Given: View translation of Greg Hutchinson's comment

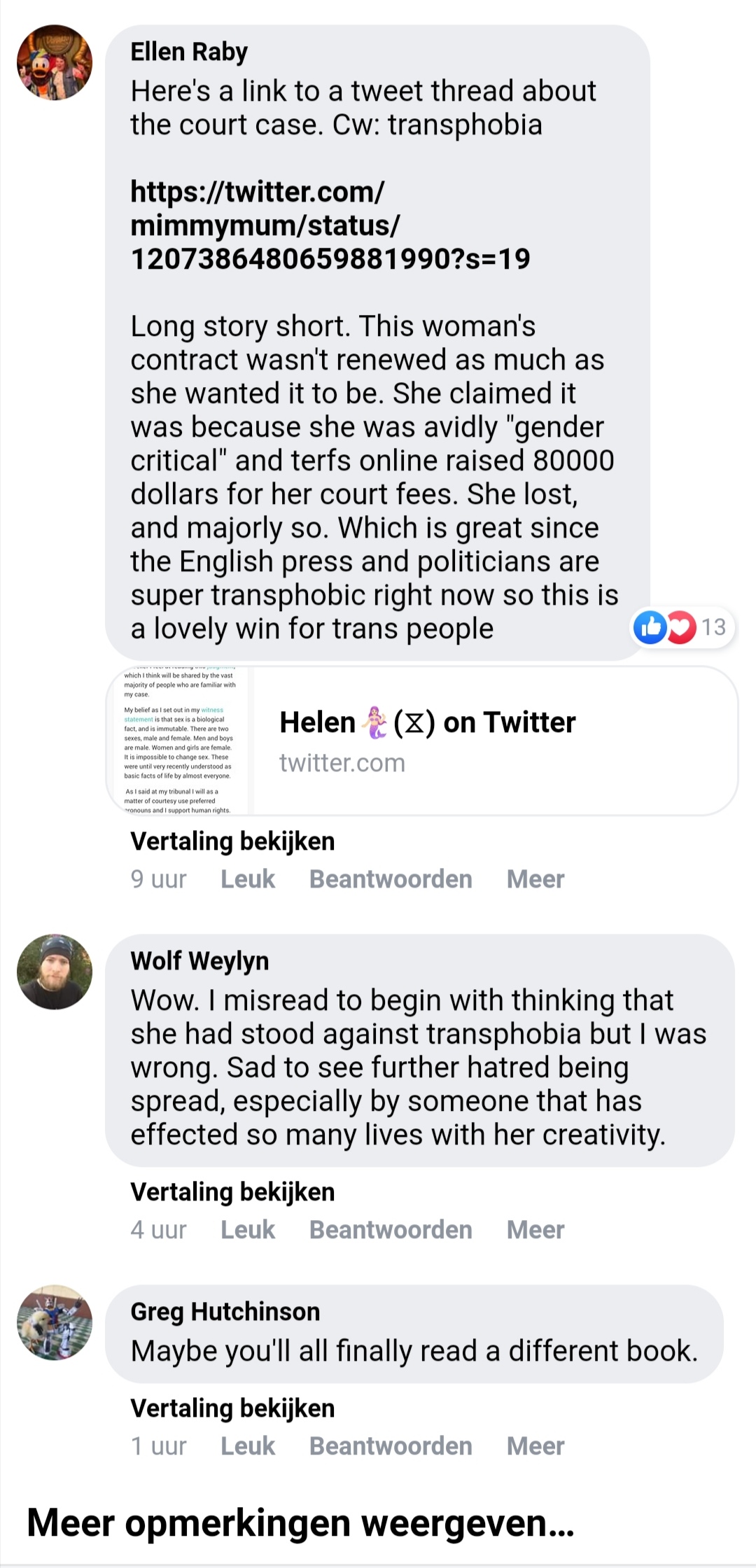Looking at the screenshot, I should (x=232, y=1408).
